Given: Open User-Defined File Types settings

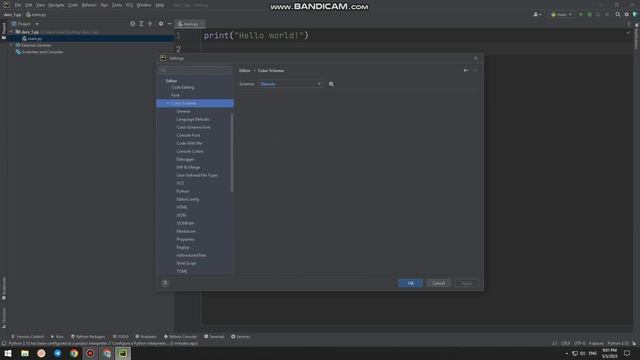Looking at the screenshot, I should click(x=197, y=175).
